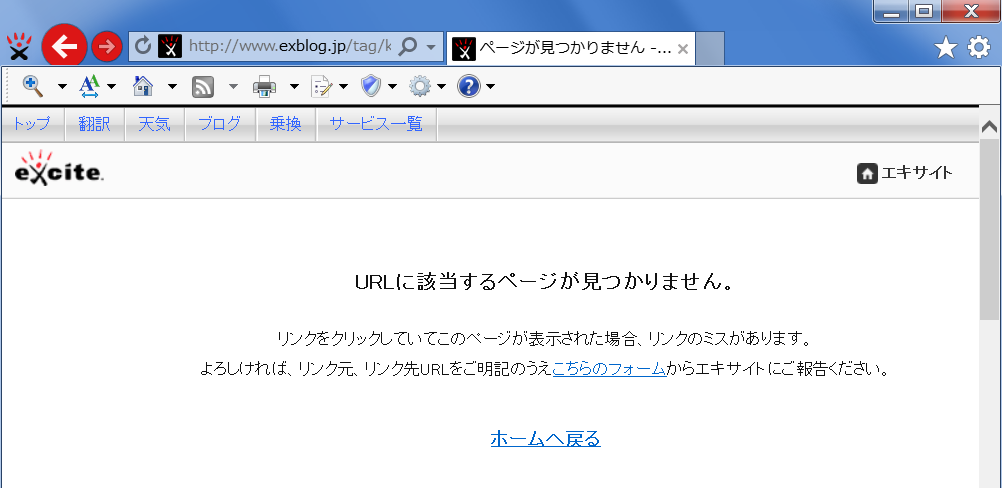
Task: Minimize the browser window
Action: pos(890,11)
